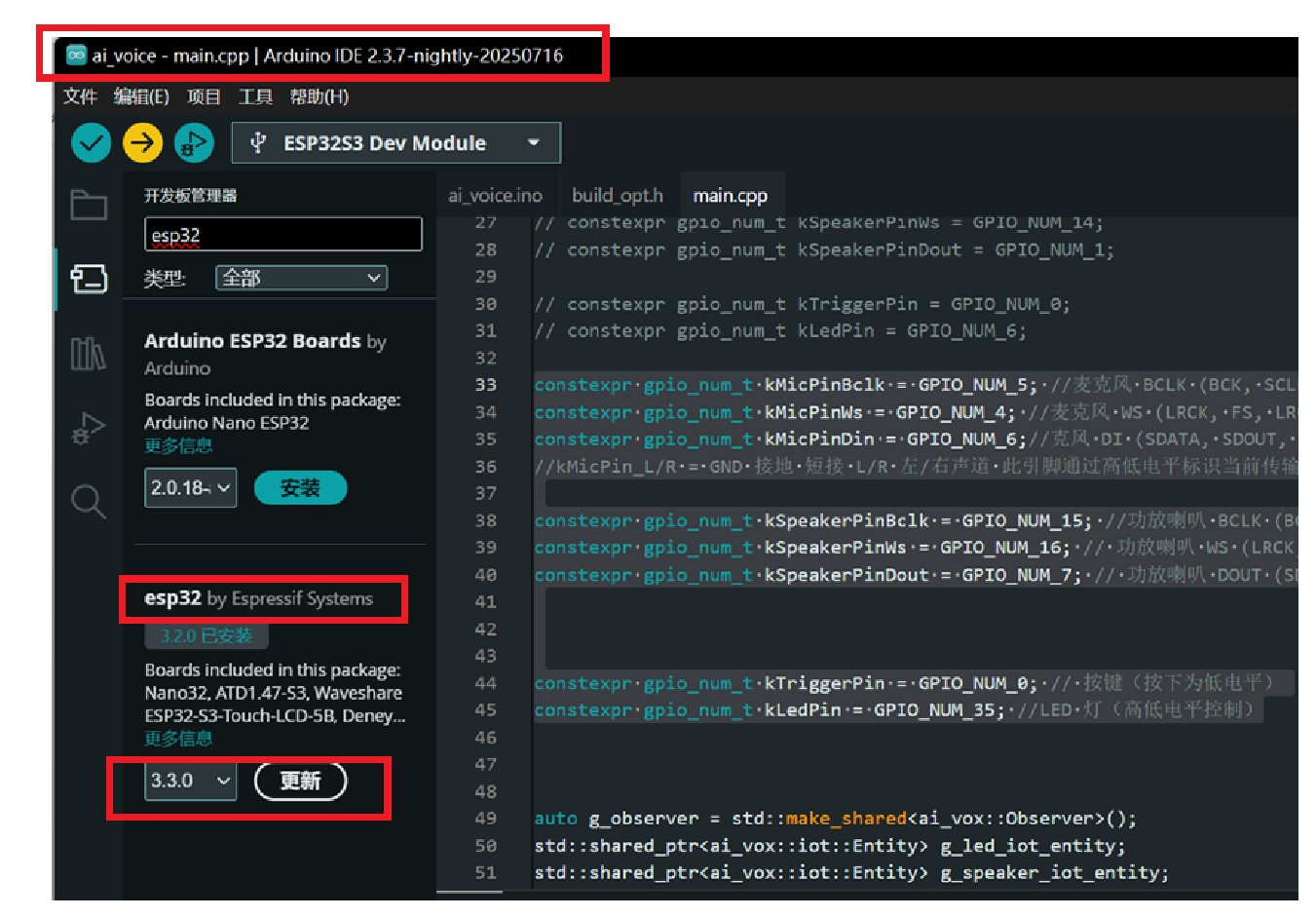The width and height of the screenshot is (1316, 918).
Task: Click the kSpeakerPinDout GPIO_NUM_7 line
Action: tap(915, 575)
